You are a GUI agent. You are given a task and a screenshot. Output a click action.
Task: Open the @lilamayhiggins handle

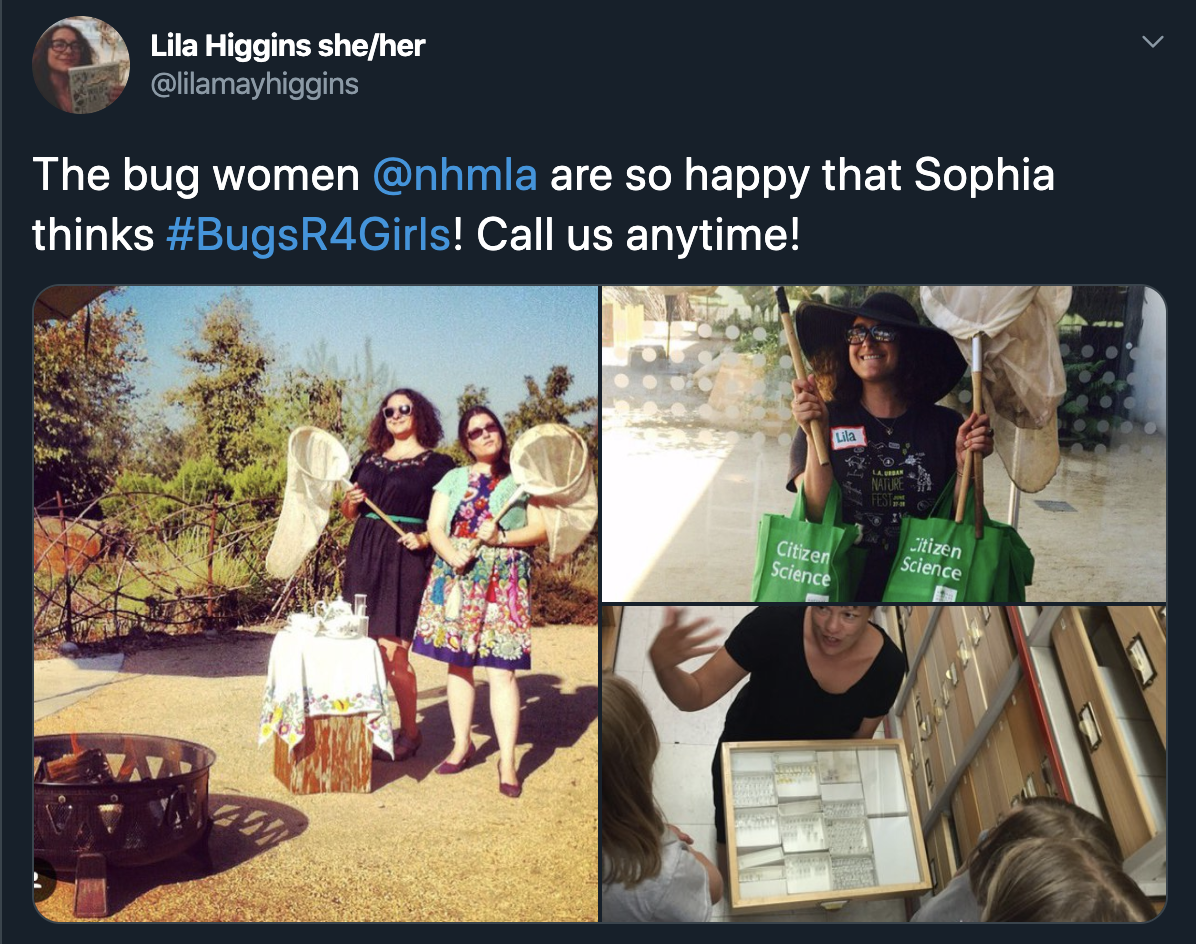(255, 84)
